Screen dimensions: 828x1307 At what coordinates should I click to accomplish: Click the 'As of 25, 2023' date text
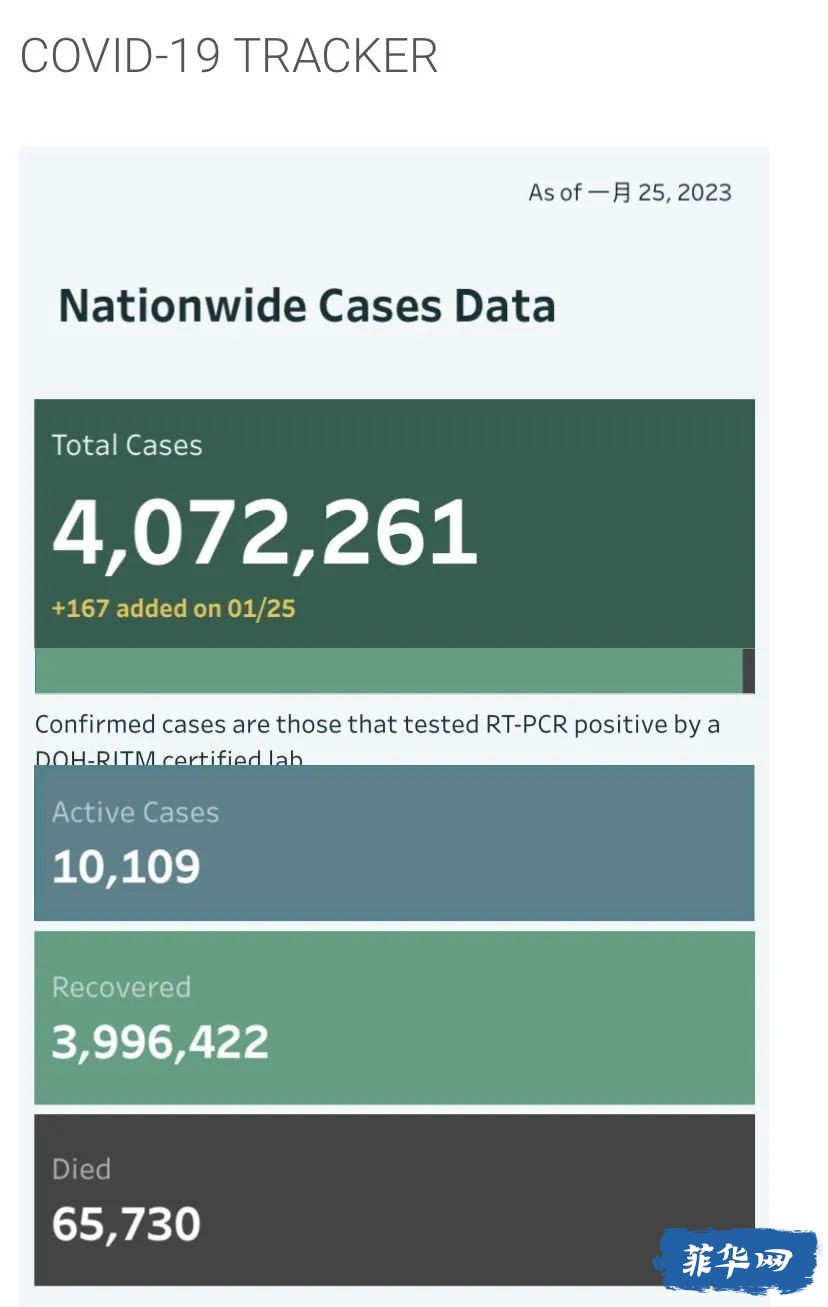[630, 192]
